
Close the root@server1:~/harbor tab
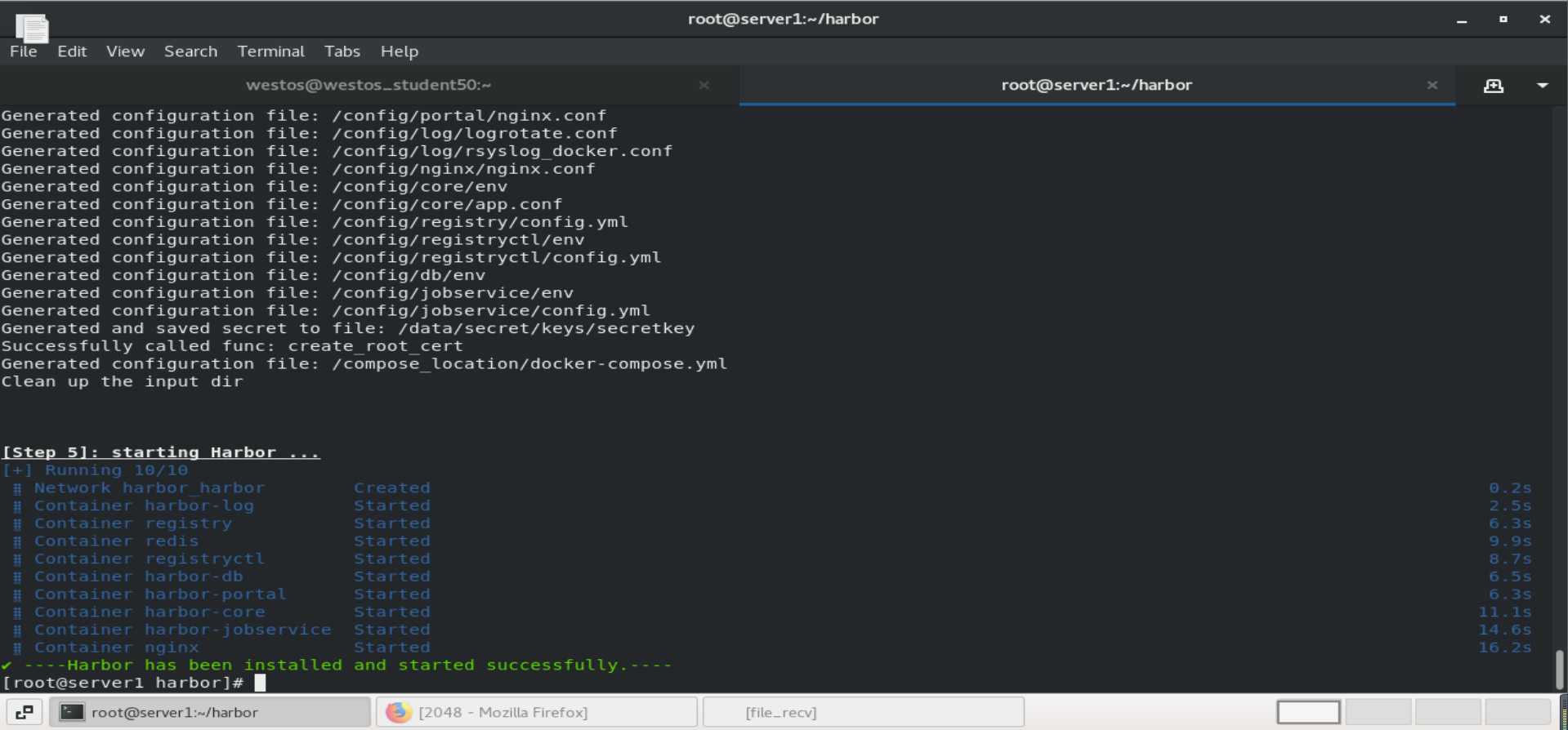click(1432, 85)
